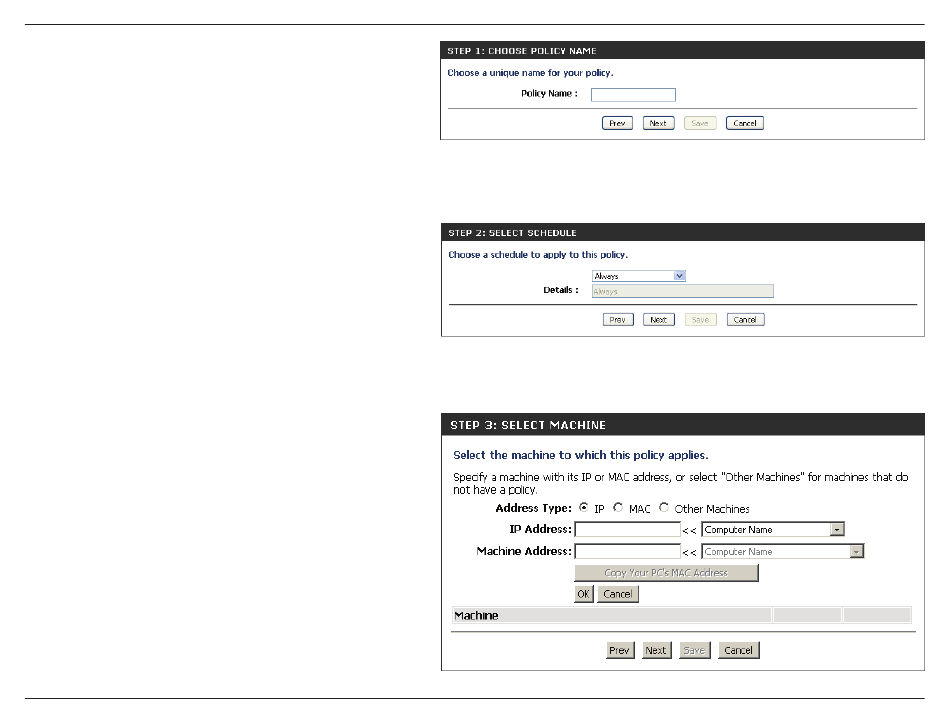Click the schedule Details field
This screenshot has width=950, height=725.
(x=682, y=291)
